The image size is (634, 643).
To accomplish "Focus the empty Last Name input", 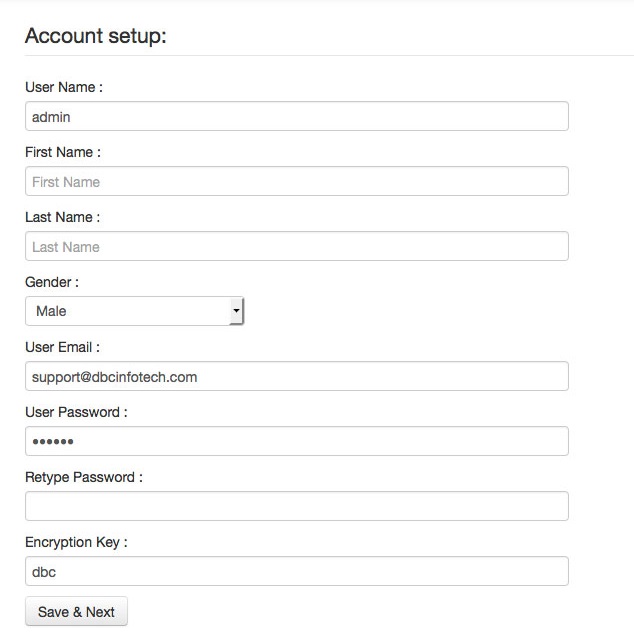I will [x=297, y=246].
